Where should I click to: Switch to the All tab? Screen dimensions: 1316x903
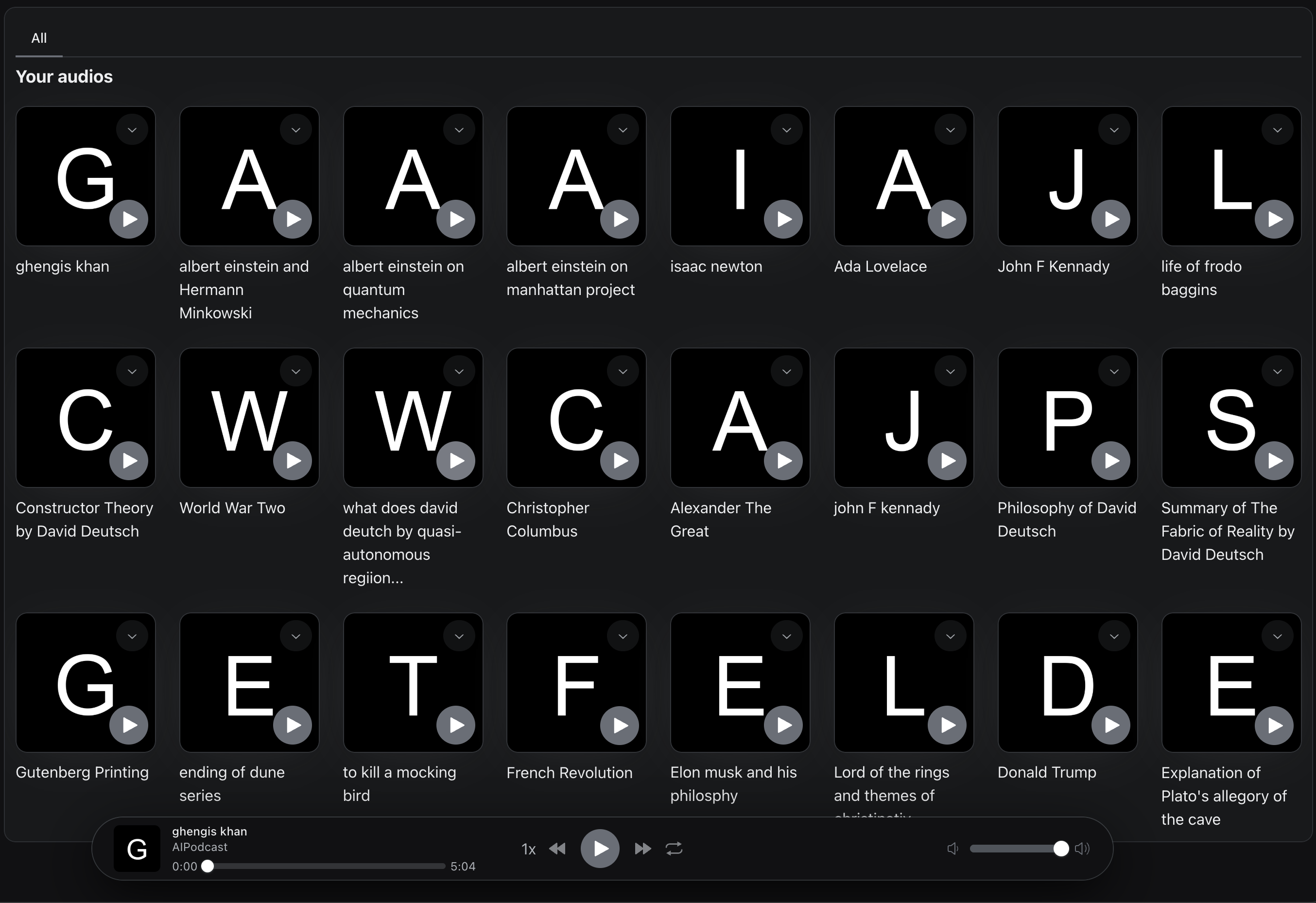click(39, 38)
